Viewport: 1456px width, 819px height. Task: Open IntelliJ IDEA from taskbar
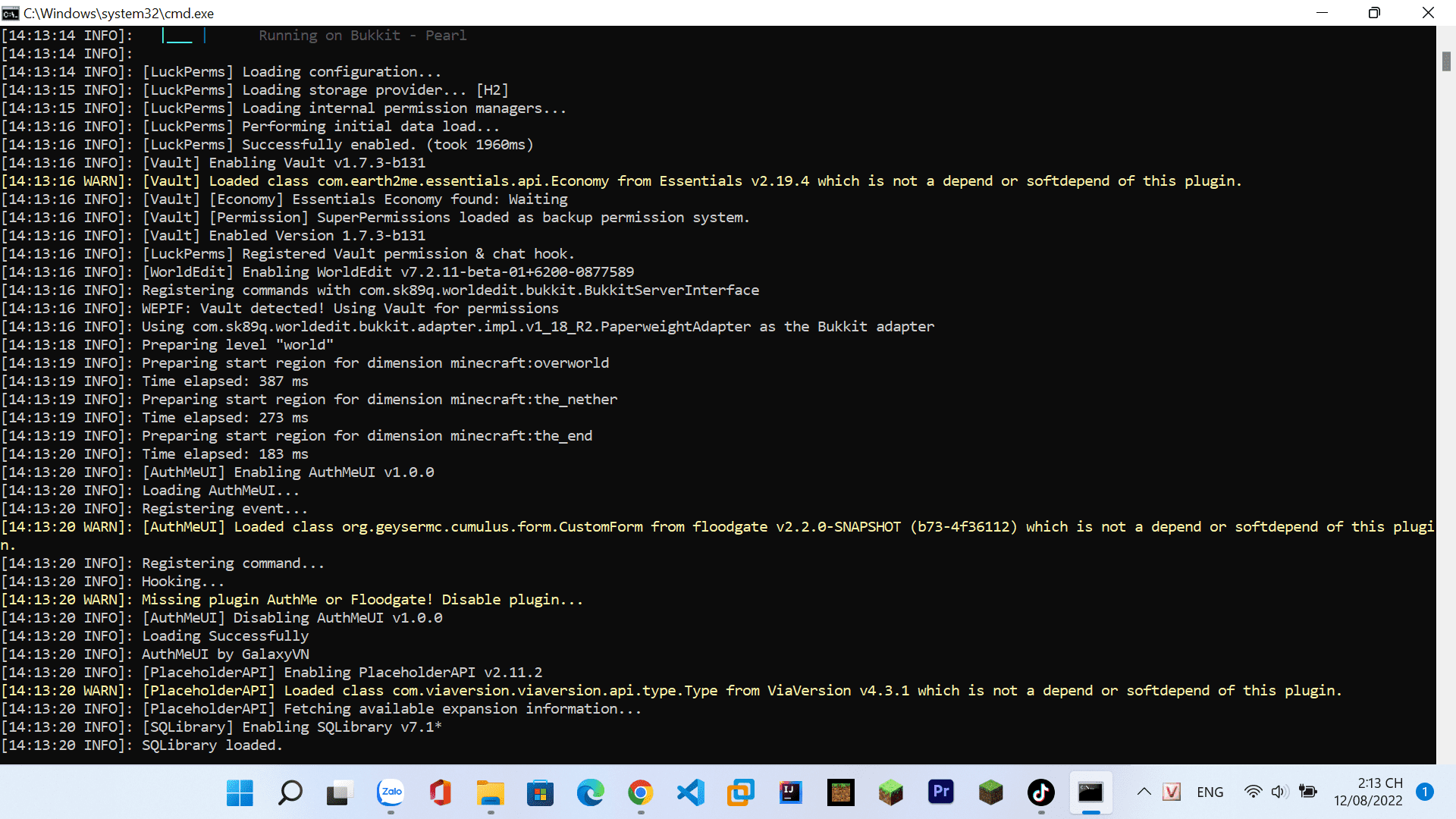(x=791, y=792)
